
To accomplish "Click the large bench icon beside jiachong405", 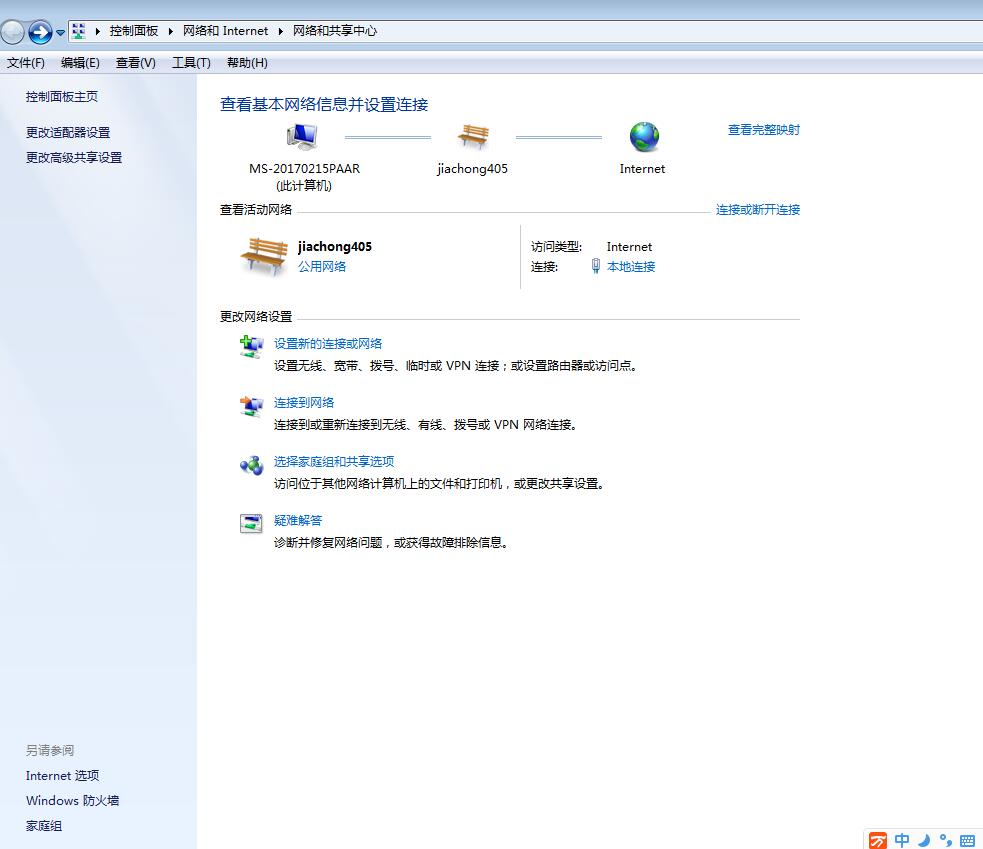I will 264,256.
